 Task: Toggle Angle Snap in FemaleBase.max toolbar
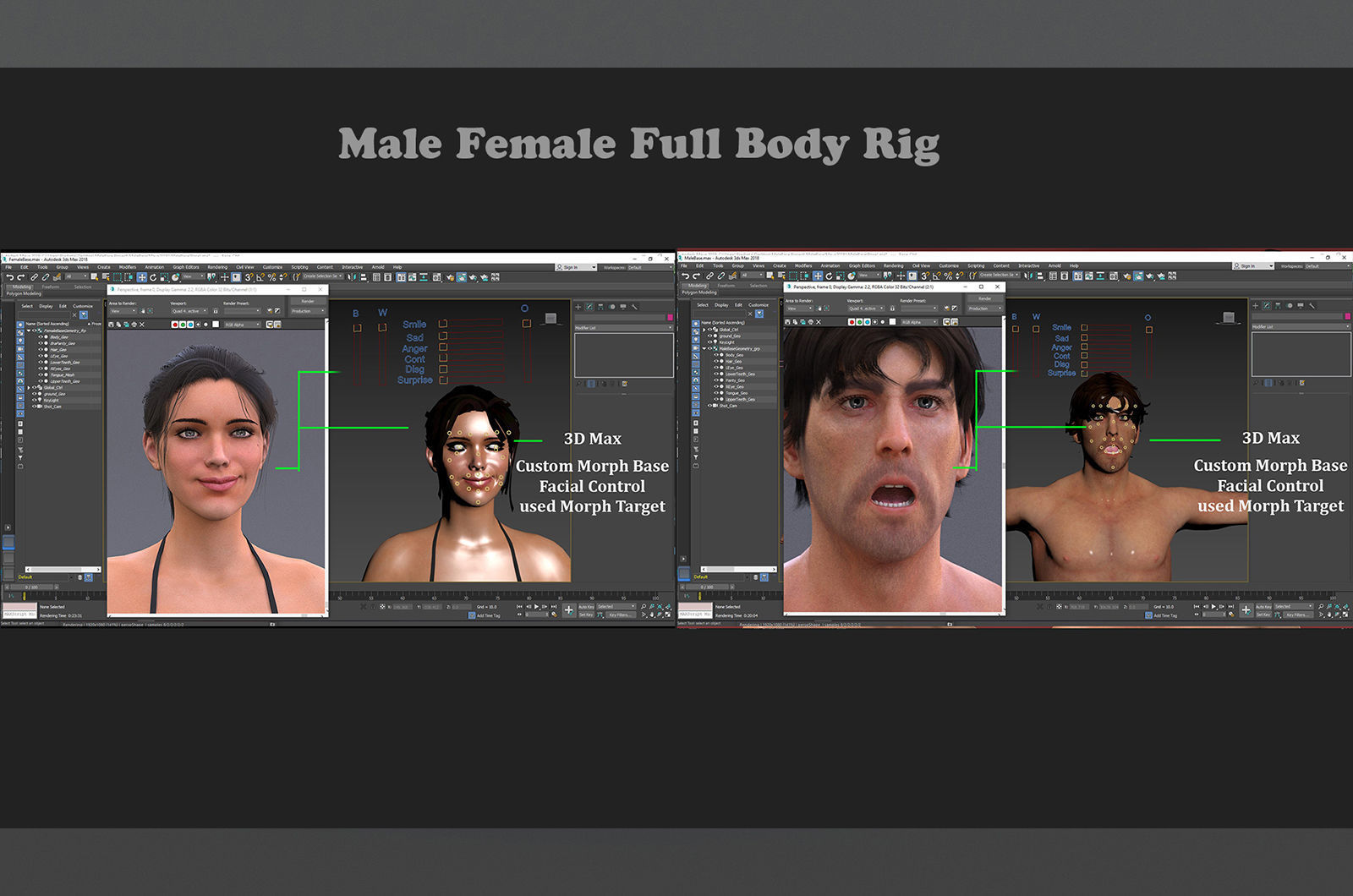pos(260,277)
